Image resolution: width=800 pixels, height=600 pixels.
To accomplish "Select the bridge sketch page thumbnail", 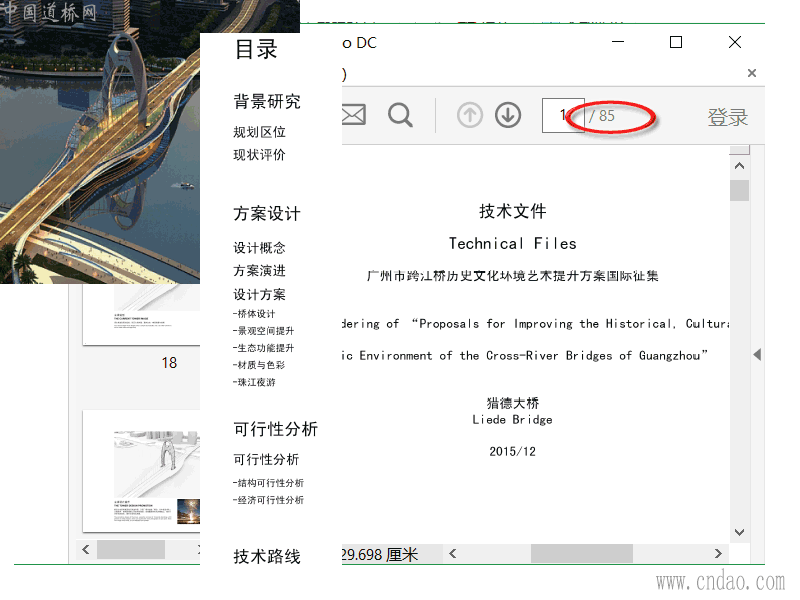I will point(141,471).
